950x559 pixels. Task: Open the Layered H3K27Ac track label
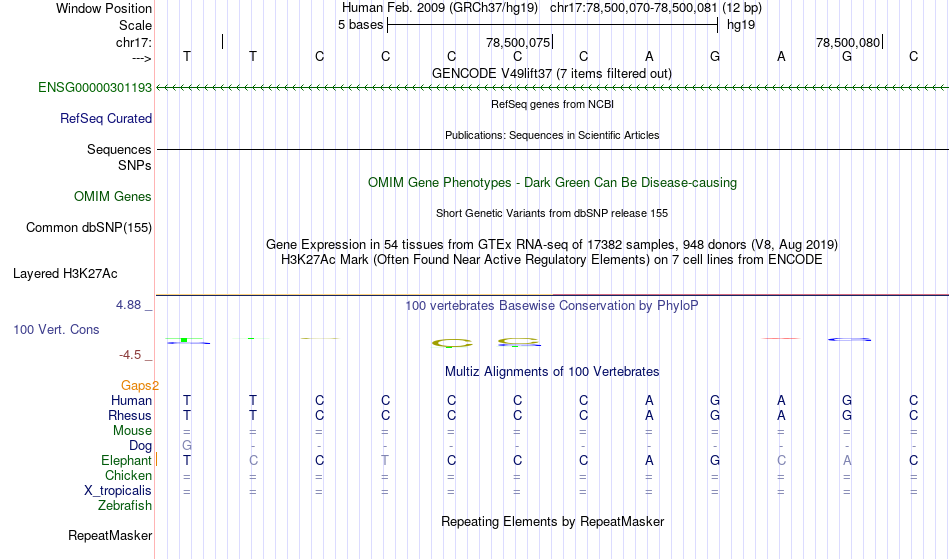pos(65,273)
